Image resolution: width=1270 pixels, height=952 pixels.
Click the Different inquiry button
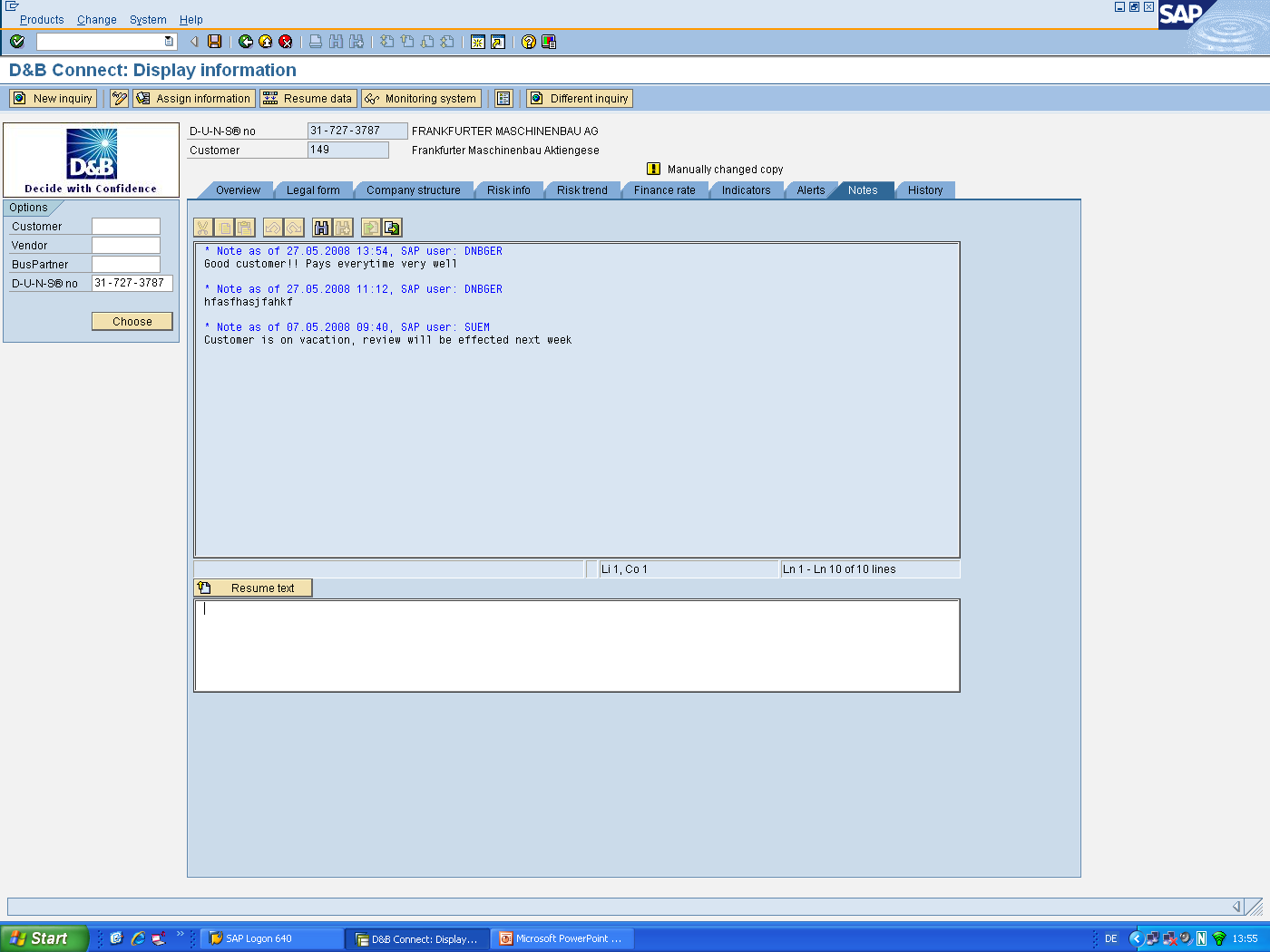(x=580, y=99)
